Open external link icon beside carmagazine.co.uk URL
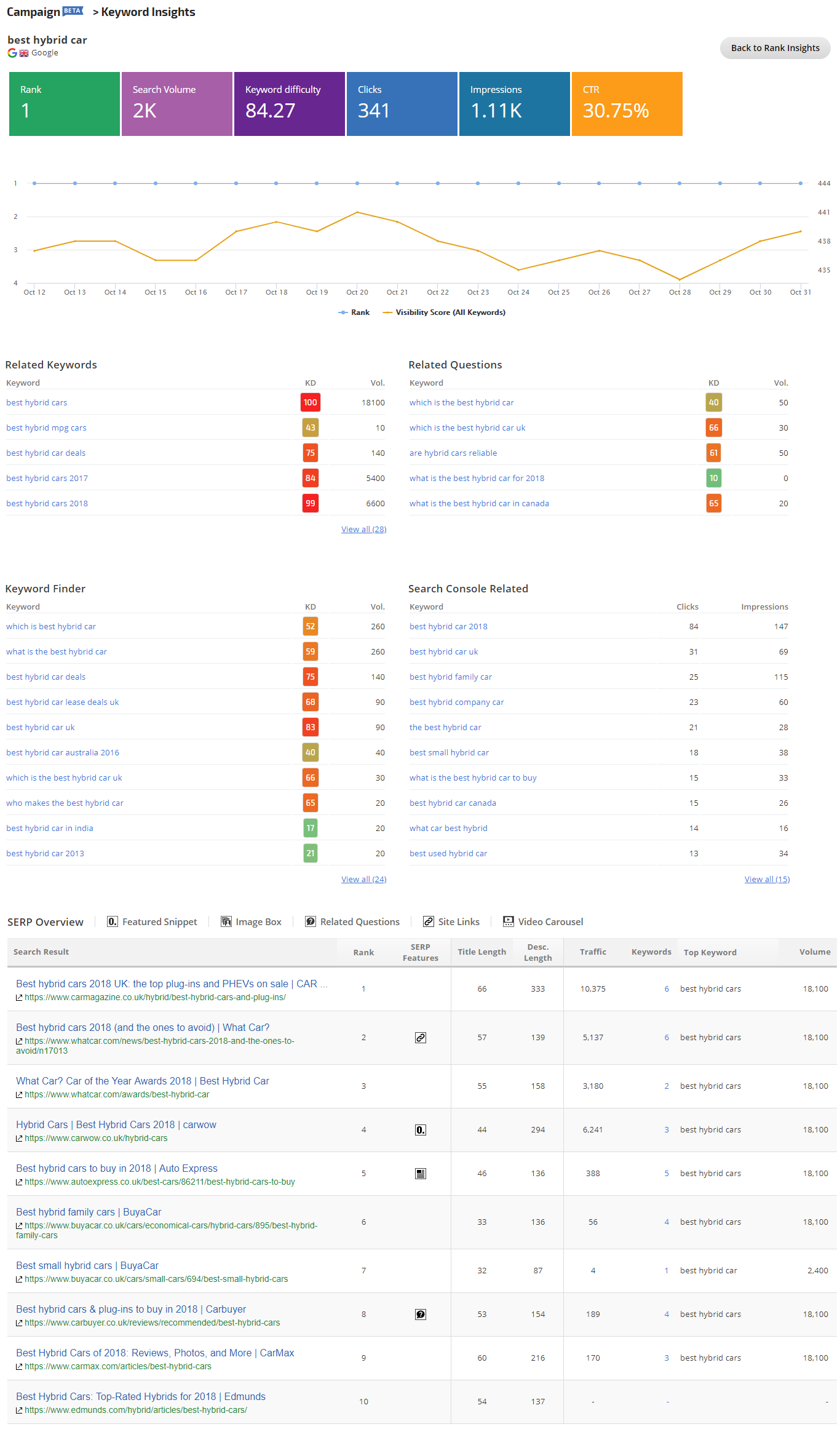840x1432 pixels. [x=19, y=998]
